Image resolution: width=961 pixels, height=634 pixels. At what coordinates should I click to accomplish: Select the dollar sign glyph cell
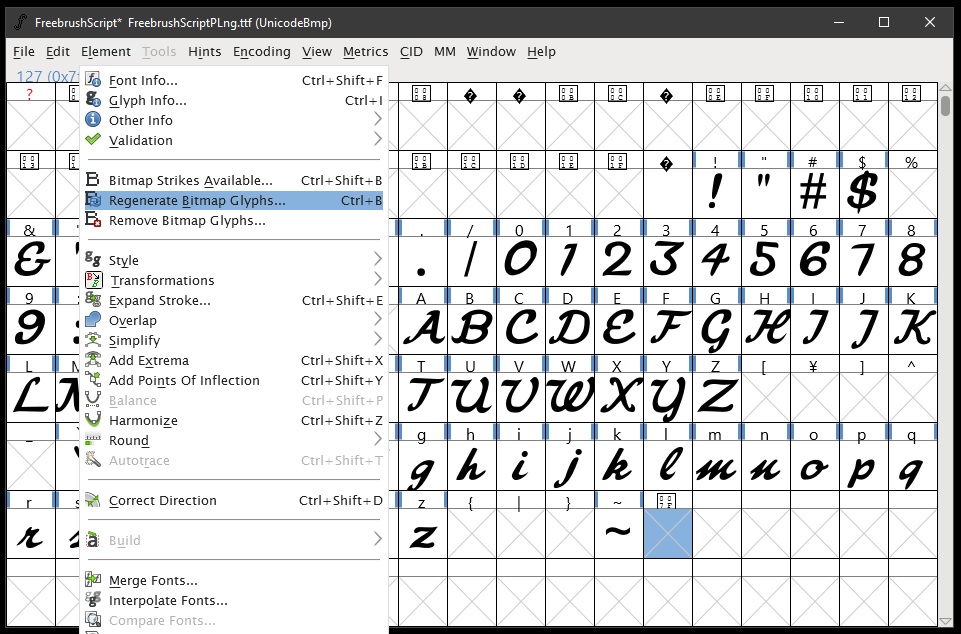(x=864, y=193)
